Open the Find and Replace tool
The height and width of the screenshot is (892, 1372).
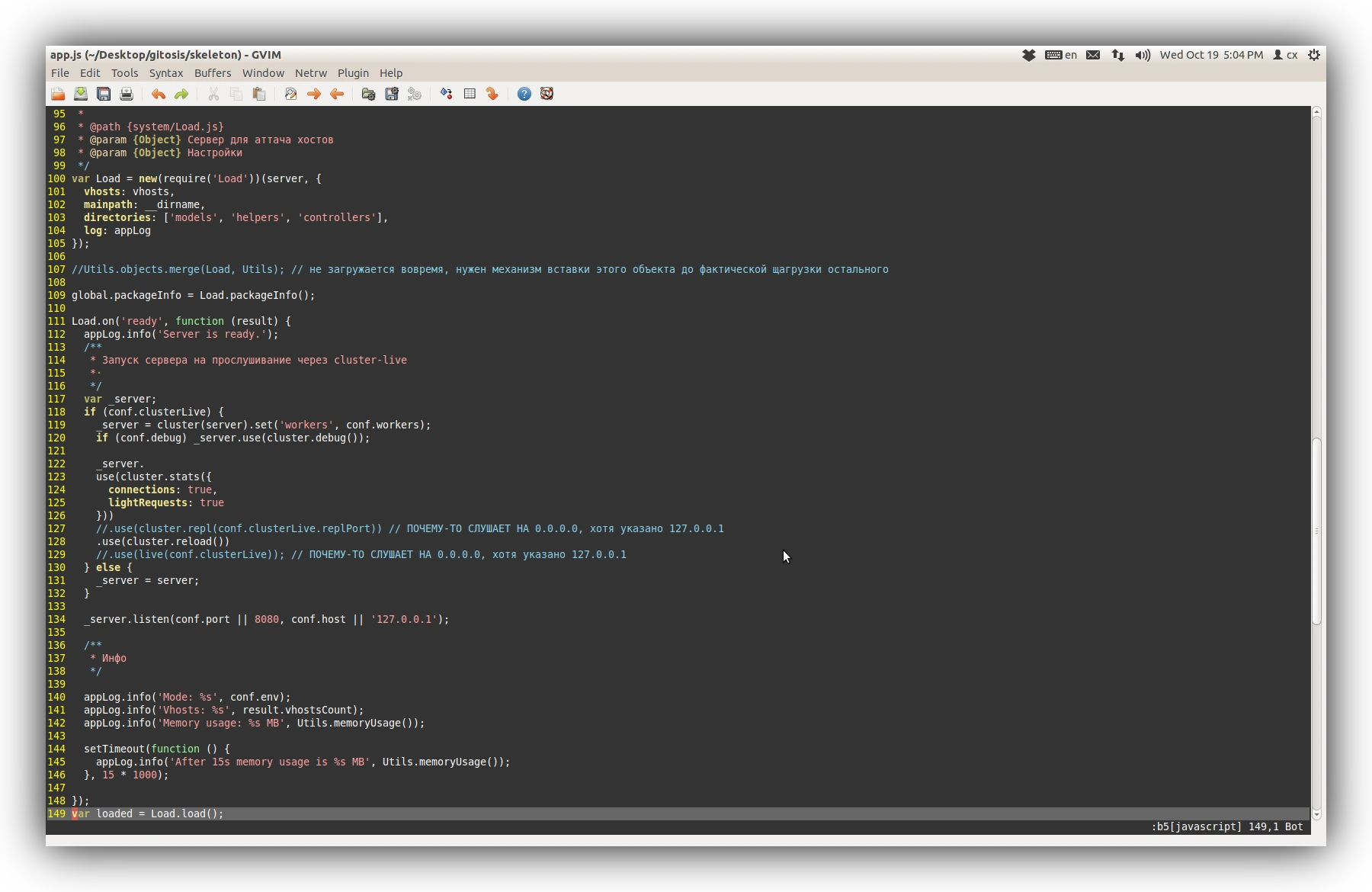pyautogui.click(x=291, y=94)
